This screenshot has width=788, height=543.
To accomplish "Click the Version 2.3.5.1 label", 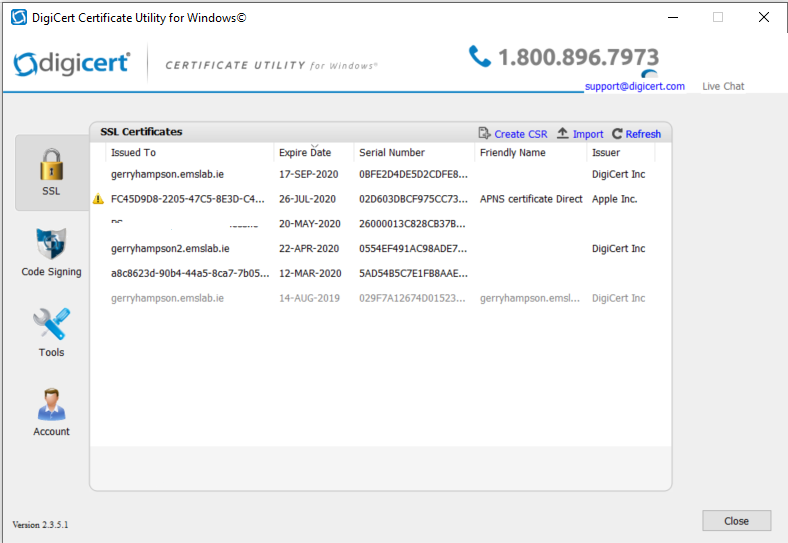I will click(x=40, y=524).
